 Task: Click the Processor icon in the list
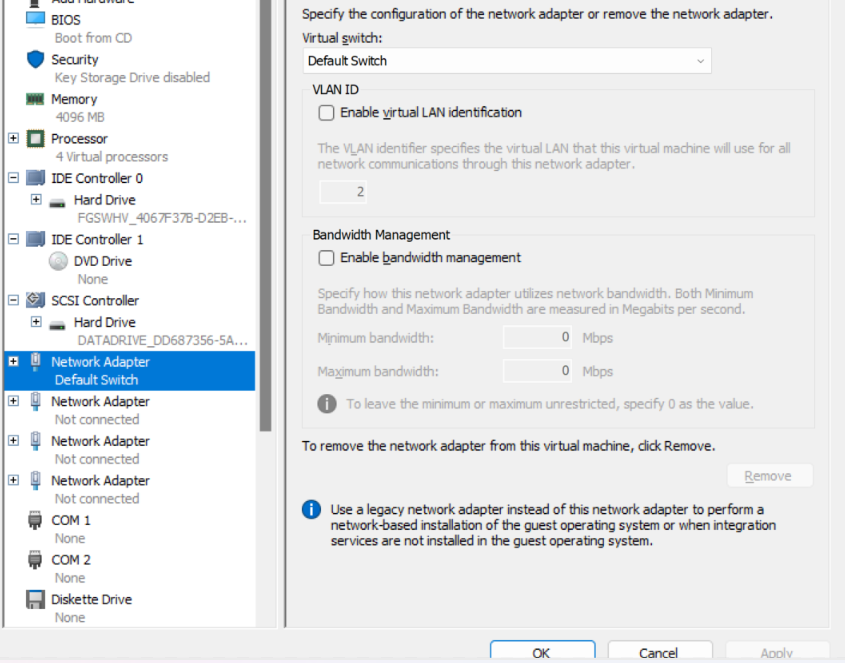(33, 139)
